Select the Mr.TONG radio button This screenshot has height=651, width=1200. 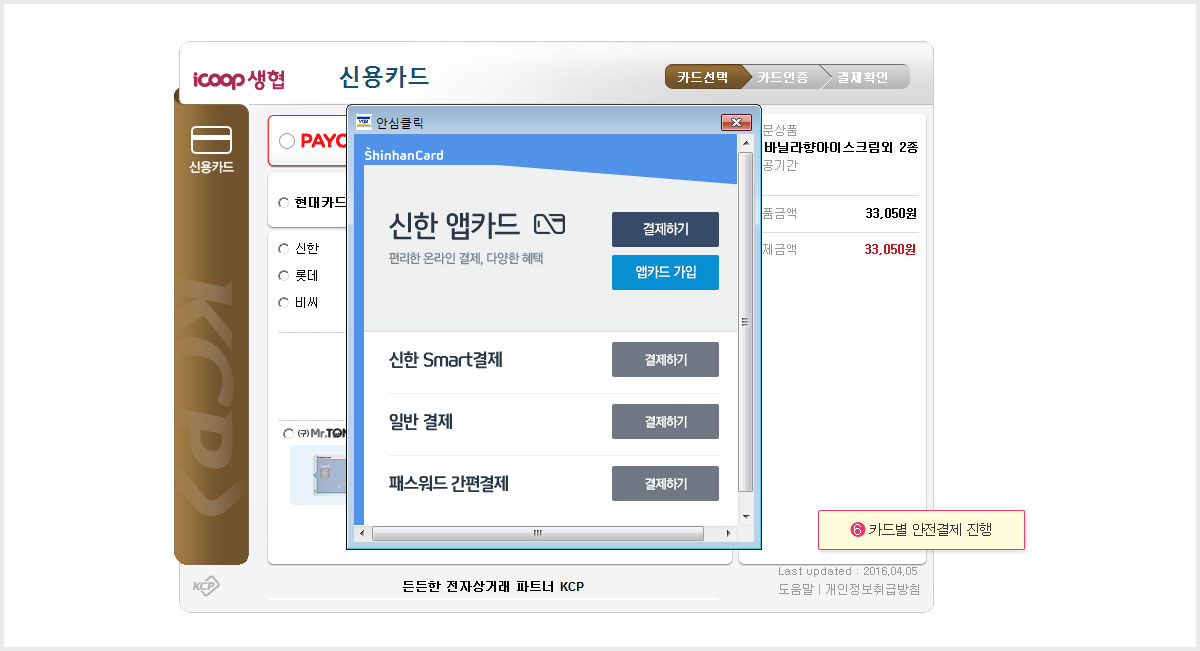(289, 434)
